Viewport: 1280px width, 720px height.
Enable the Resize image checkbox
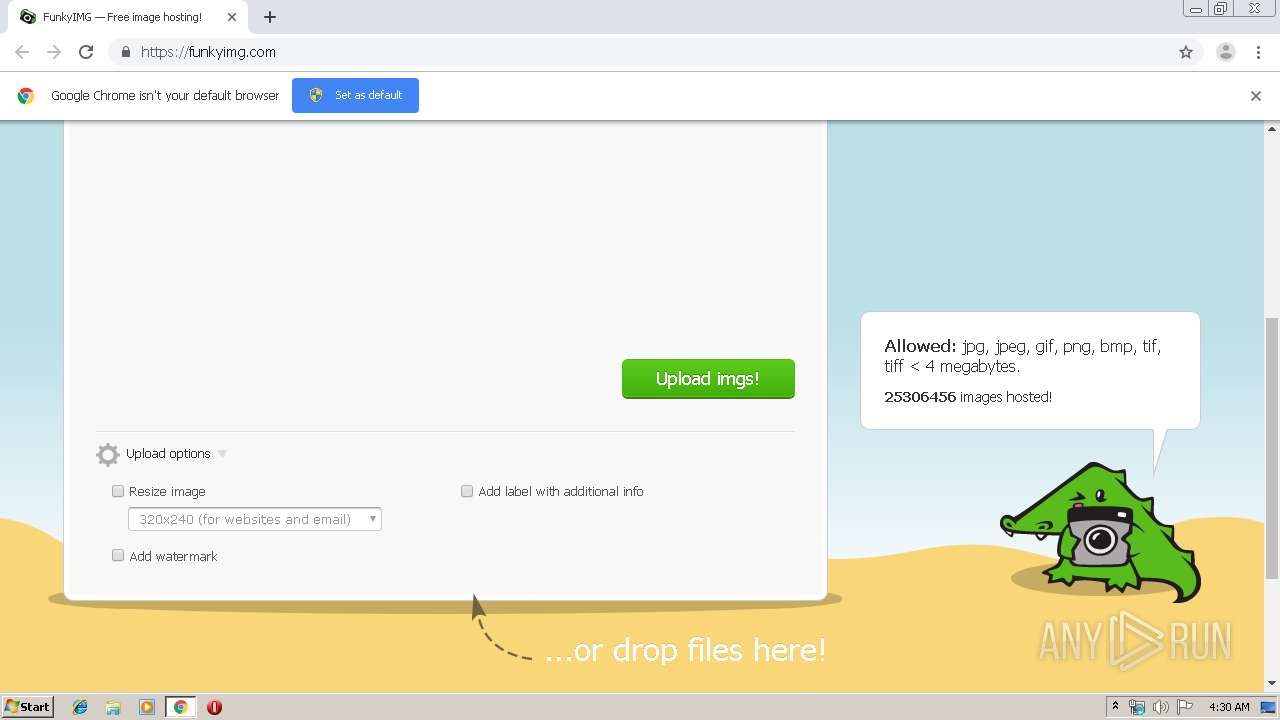point(118,491)
